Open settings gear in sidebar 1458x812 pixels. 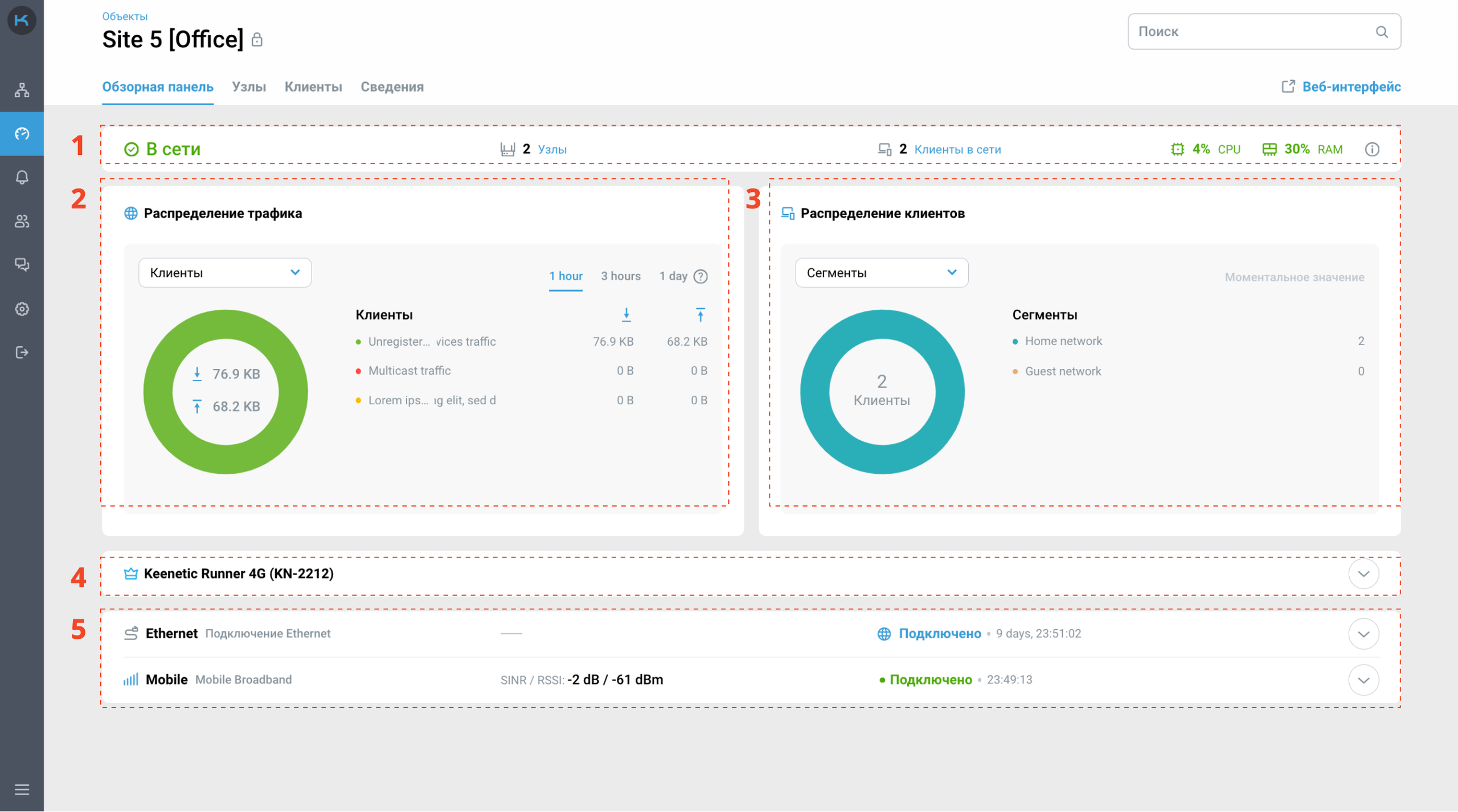tap(22, 309)
